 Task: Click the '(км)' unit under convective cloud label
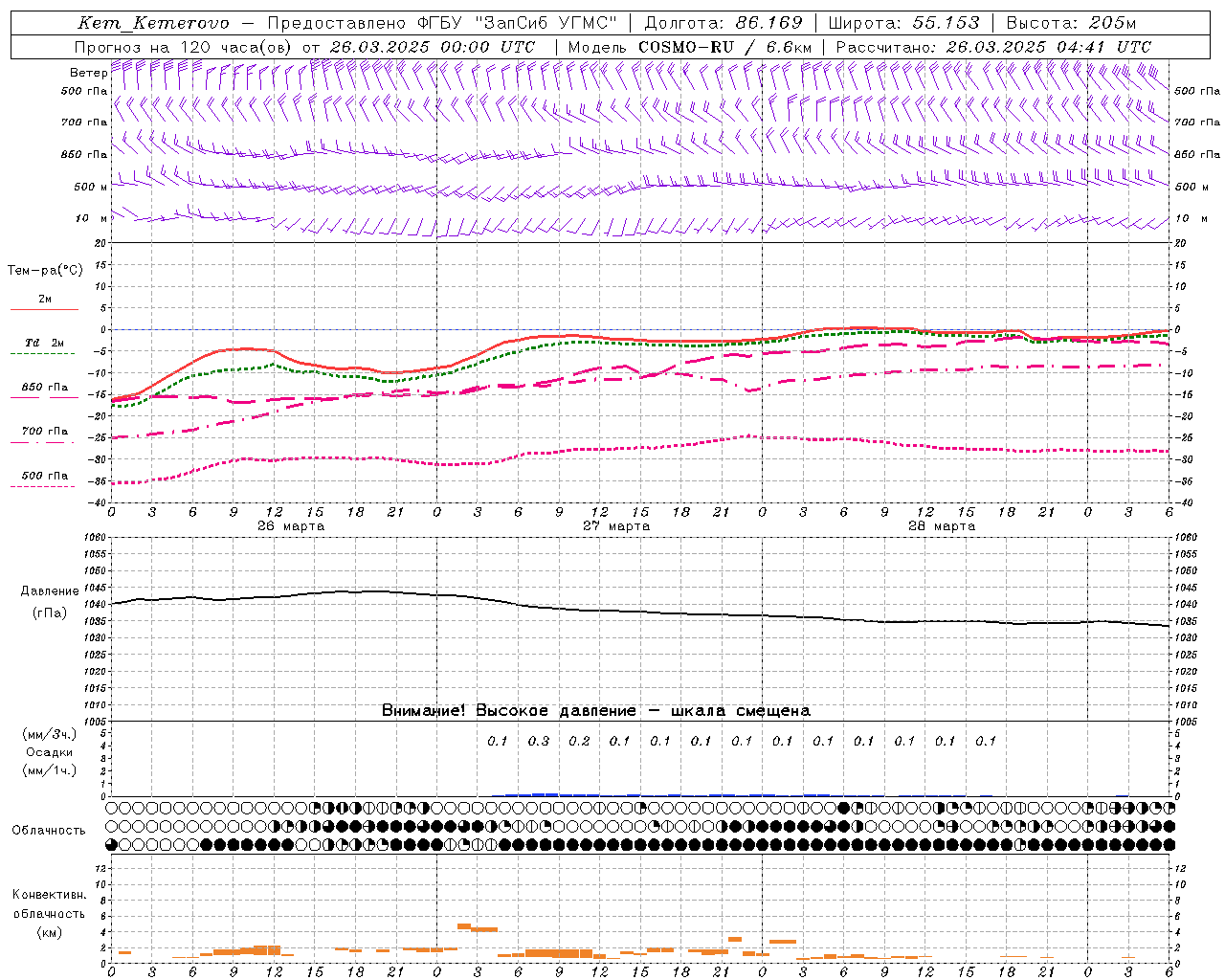pos(49,931)
